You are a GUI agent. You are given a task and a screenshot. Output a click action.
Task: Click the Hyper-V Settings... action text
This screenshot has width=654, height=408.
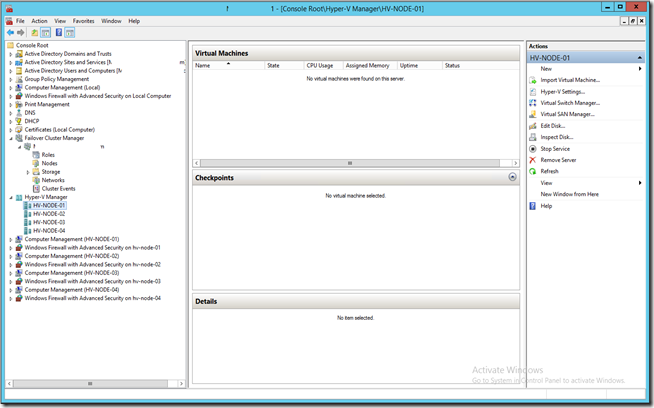tap(563, 92)
